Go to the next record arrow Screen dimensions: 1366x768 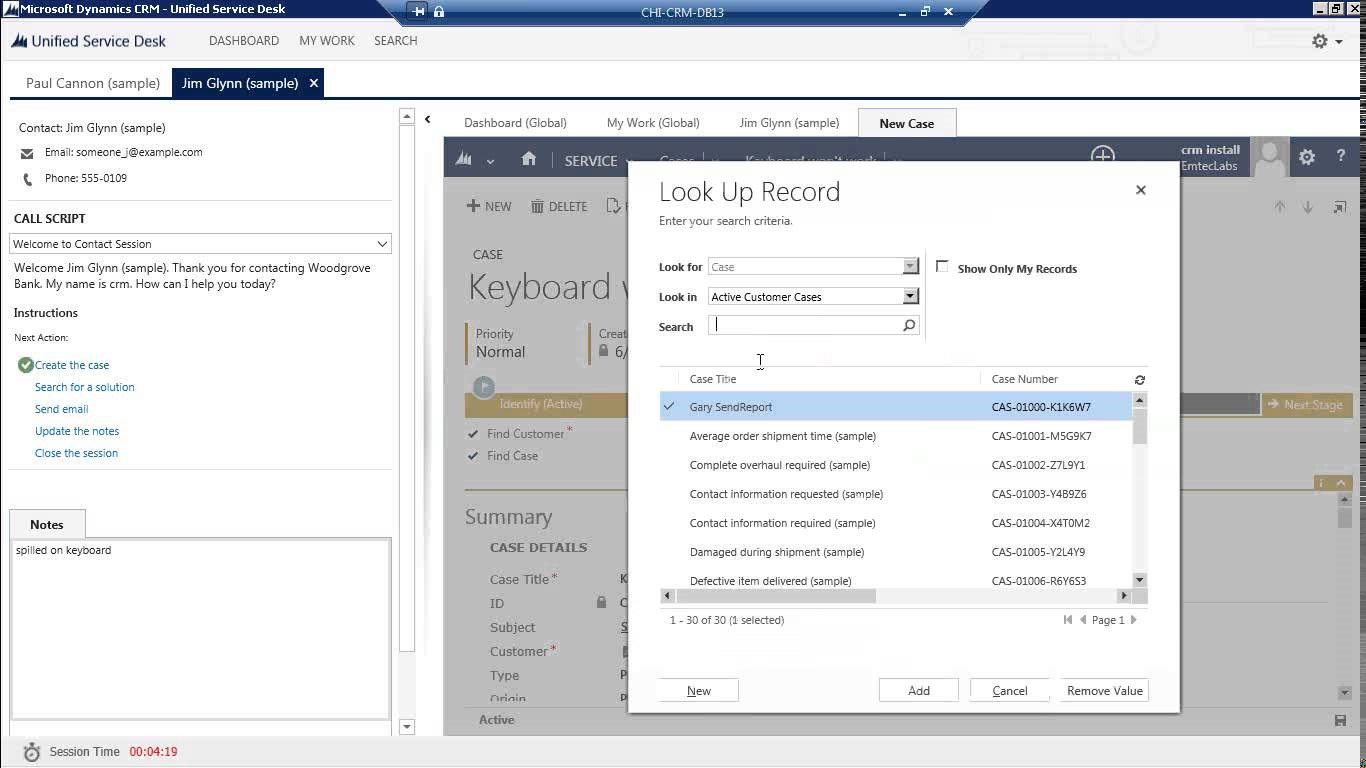click(x=1307, y=207)
